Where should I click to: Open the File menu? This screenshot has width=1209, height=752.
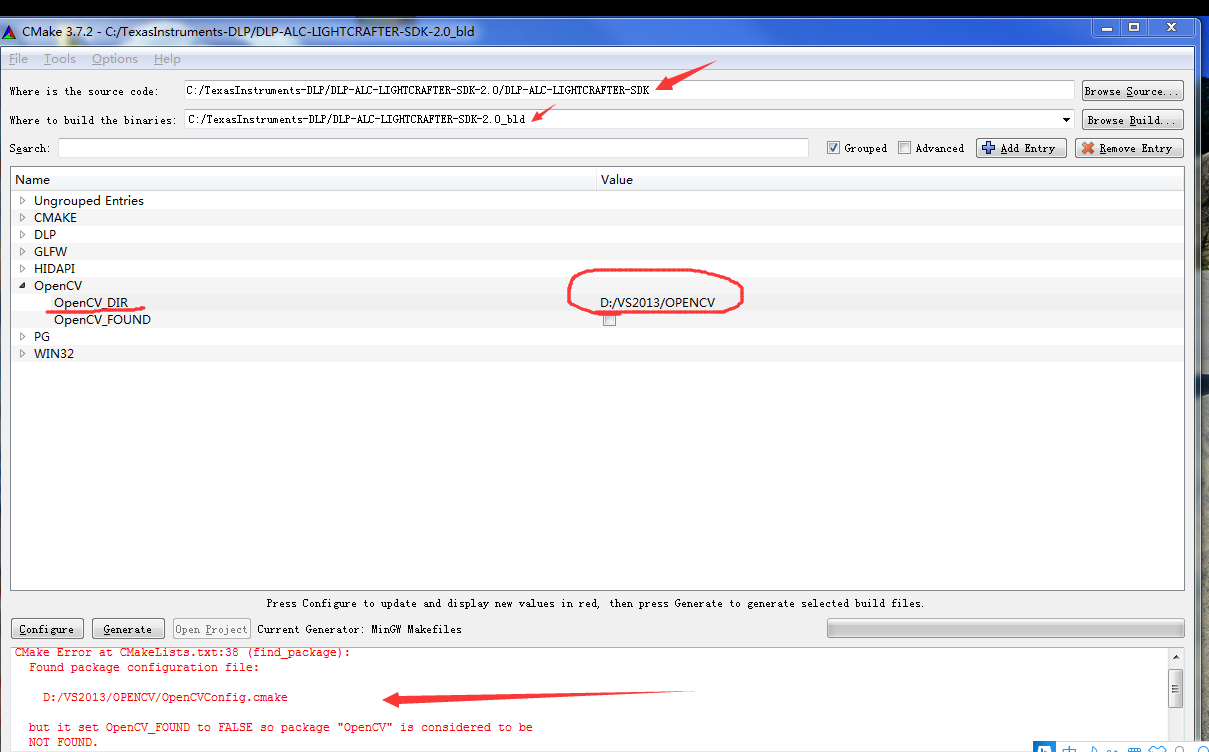[18, 59]
